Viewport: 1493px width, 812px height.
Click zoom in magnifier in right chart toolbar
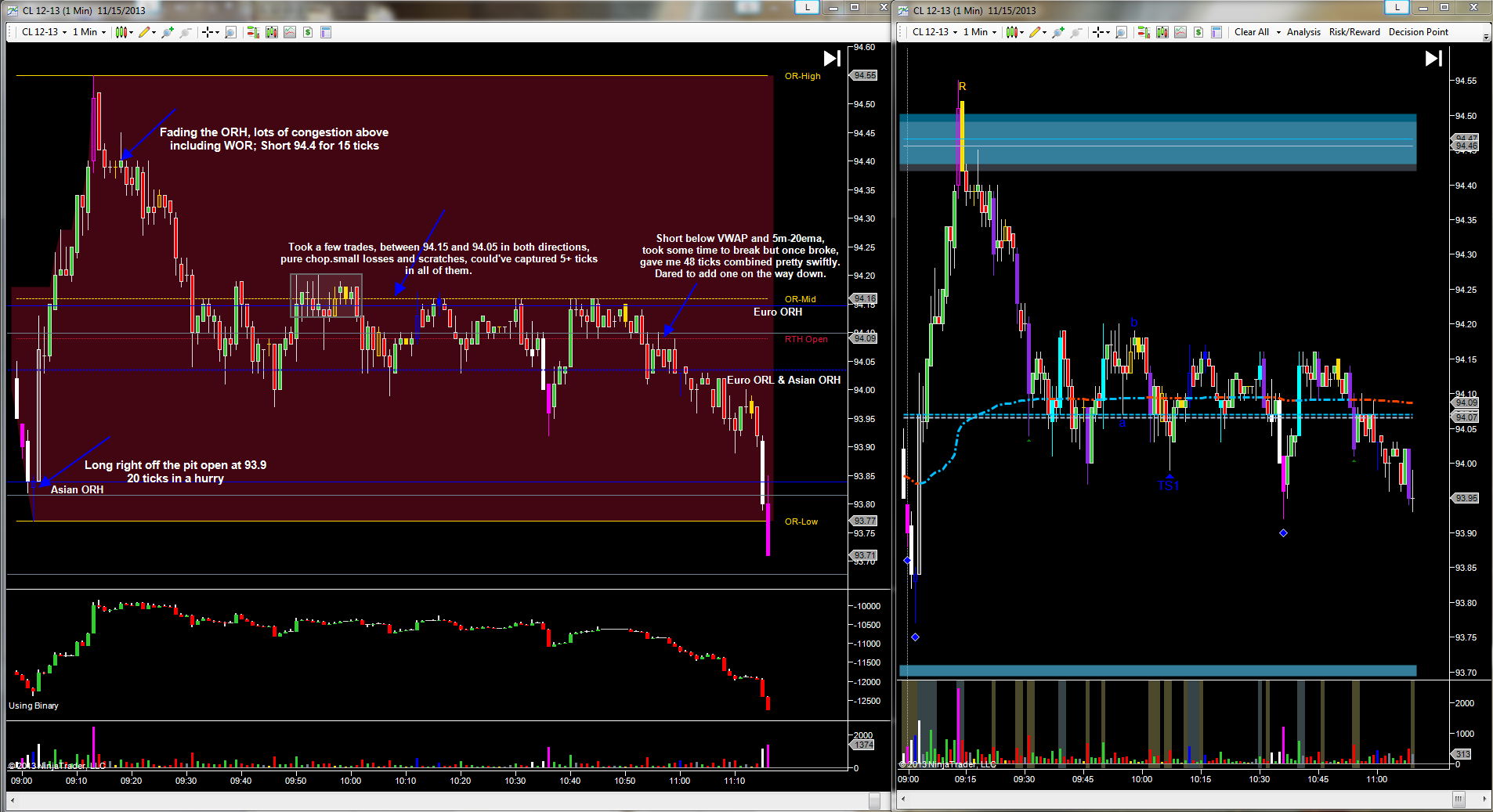pos(1057,32)
